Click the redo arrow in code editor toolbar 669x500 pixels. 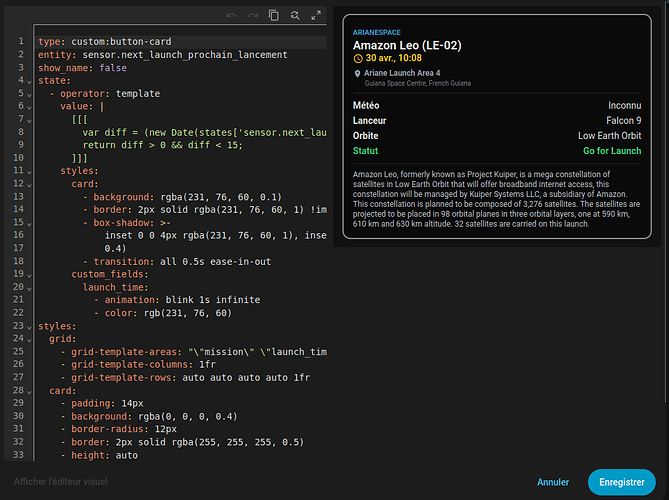[x=253, y=16]
